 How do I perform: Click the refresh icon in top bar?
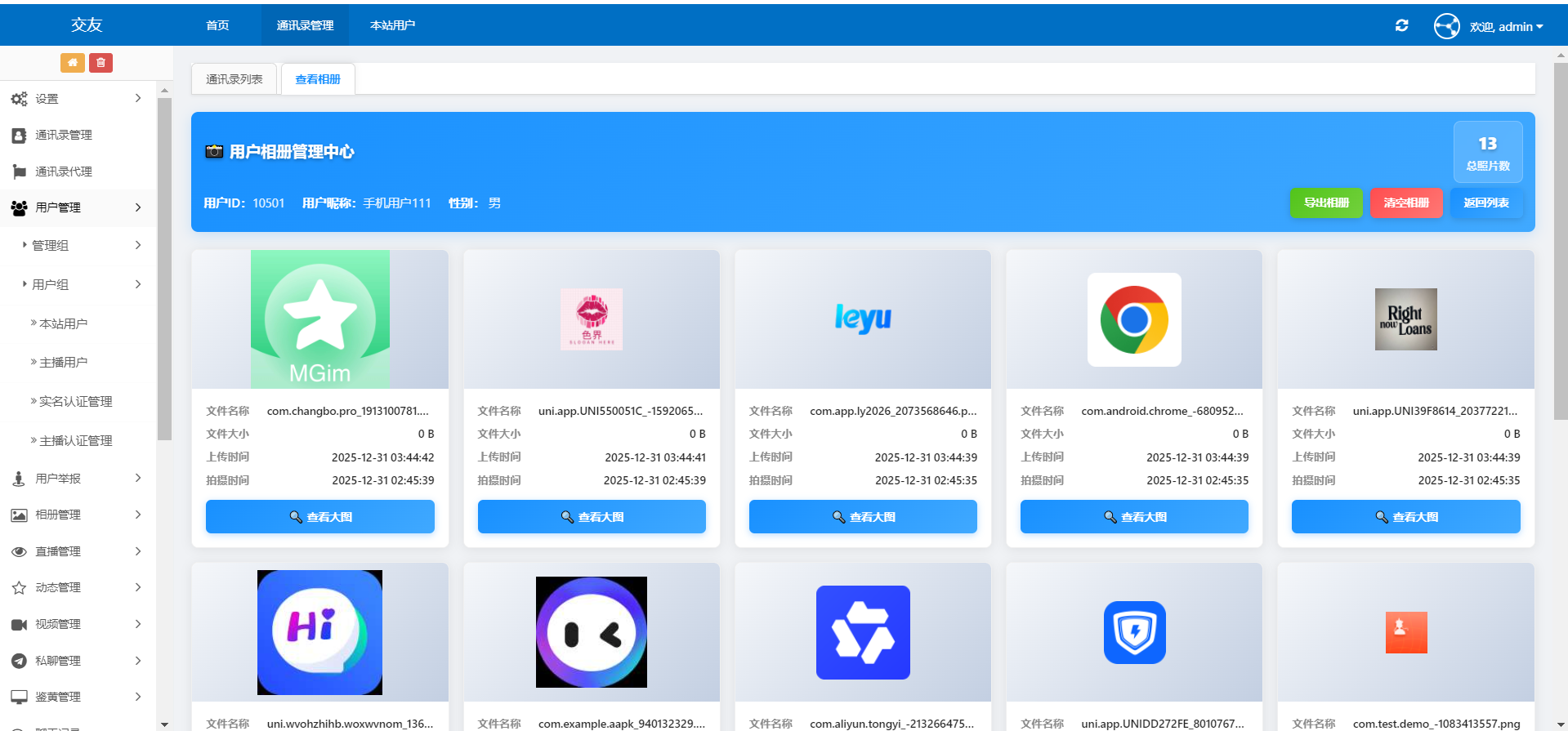pos(1401,26)
